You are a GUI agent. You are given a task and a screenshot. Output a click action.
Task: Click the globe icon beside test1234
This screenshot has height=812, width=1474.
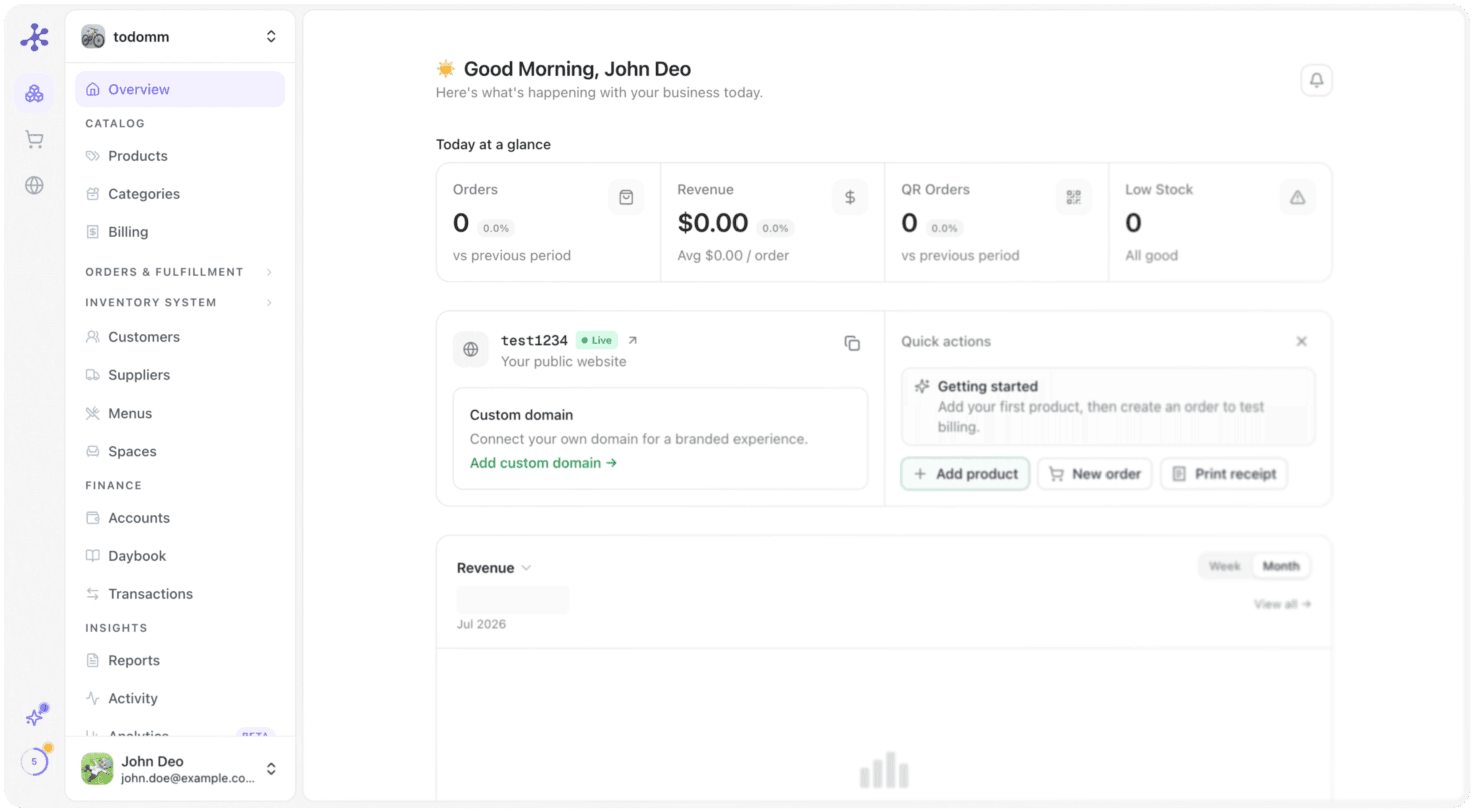click(x=470, y=349)
